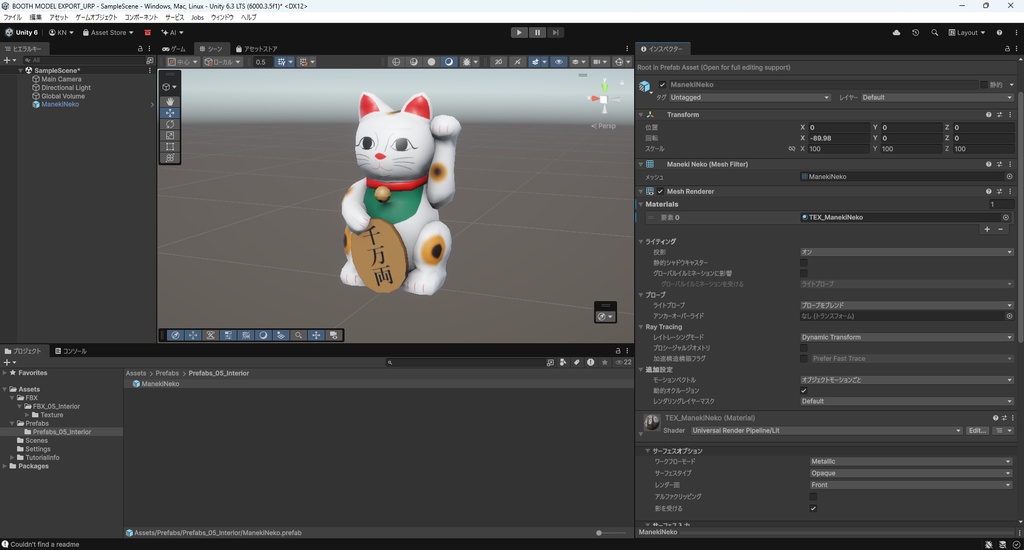Toggle the 影を受ける checkbox

pos(813,508)
